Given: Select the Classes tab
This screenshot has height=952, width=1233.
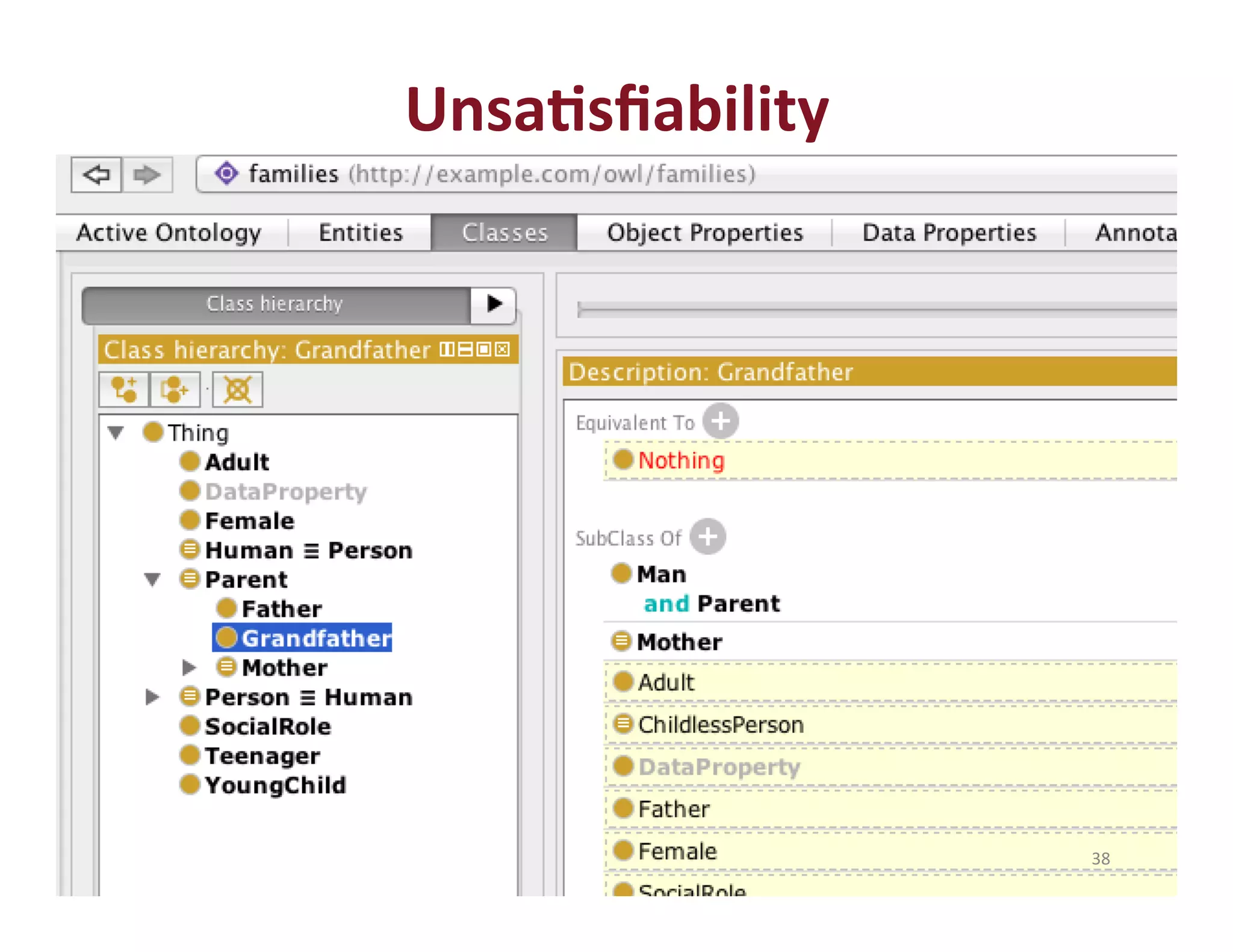Looking at the screenshot, I should (x=505, y=233).
